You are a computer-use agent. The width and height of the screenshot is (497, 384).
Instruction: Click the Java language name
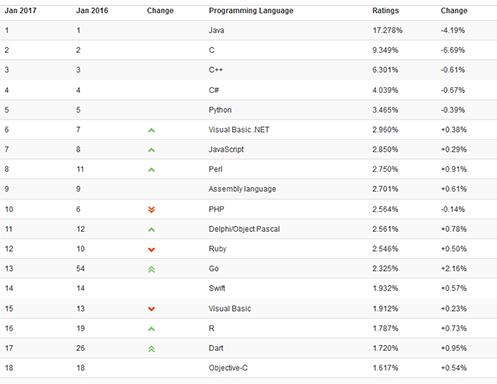[216, 30]
